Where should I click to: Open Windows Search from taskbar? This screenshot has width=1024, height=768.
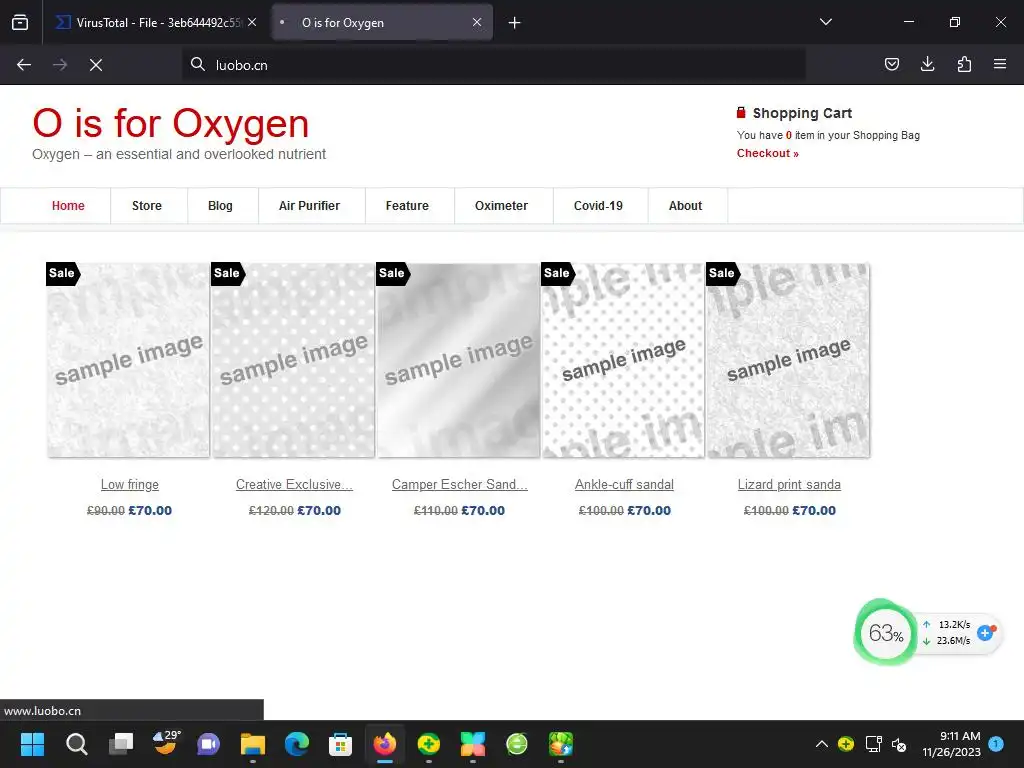(76, 744)
